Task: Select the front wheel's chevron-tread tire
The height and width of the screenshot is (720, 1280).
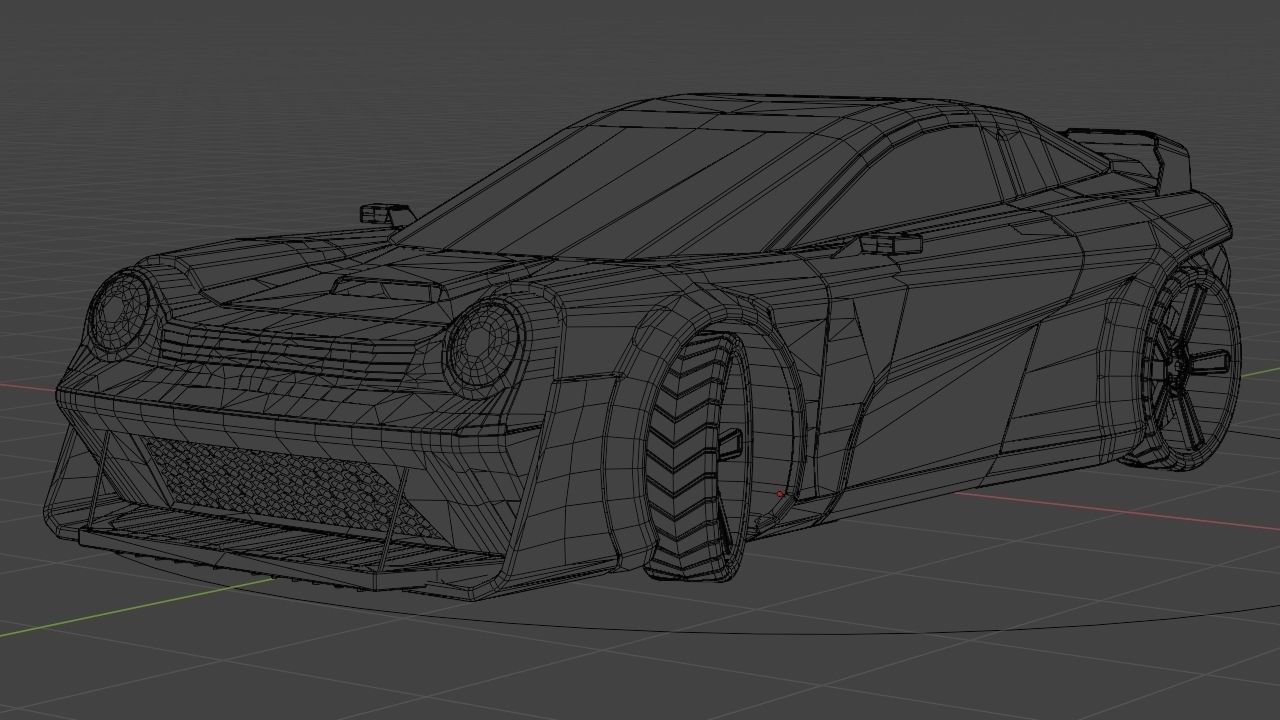Action: (683, 458)
